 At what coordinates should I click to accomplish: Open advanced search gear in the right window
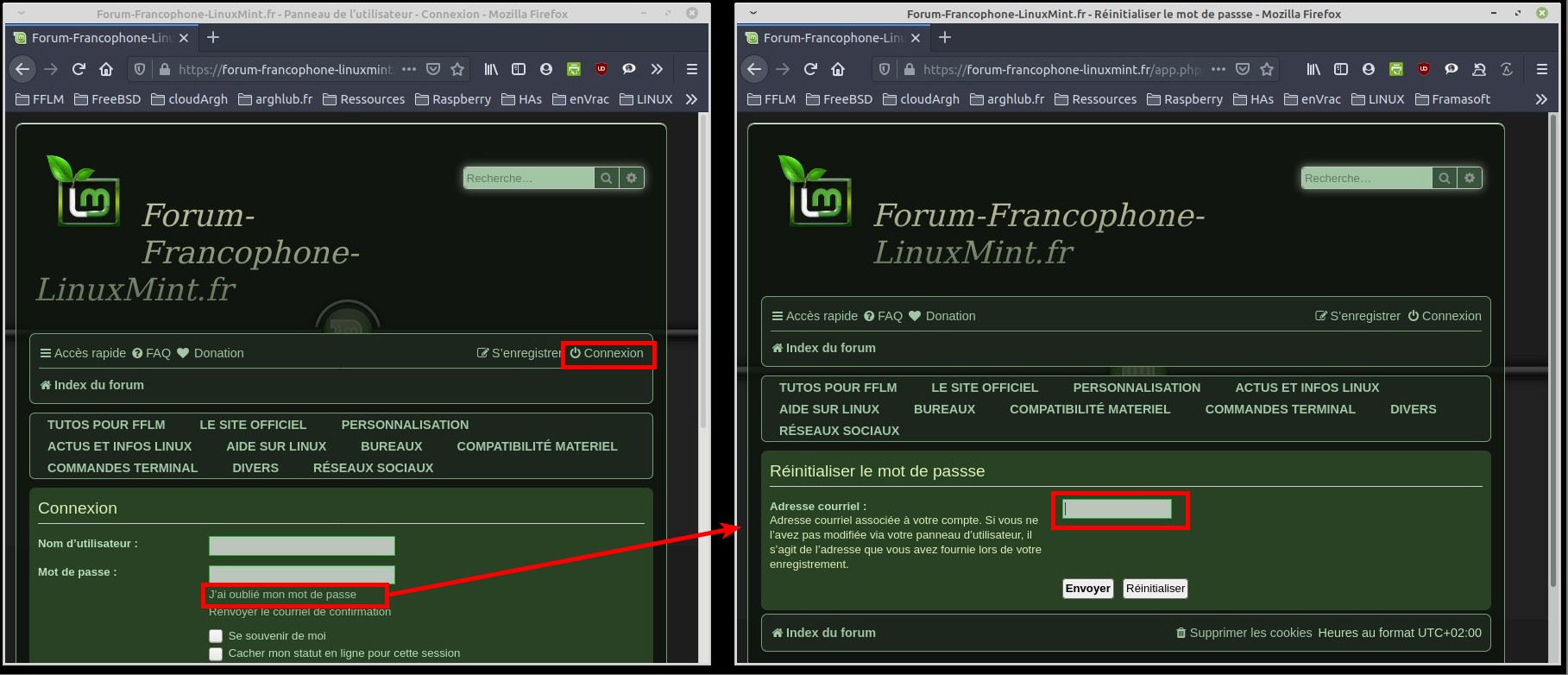tap(1470, 178)
